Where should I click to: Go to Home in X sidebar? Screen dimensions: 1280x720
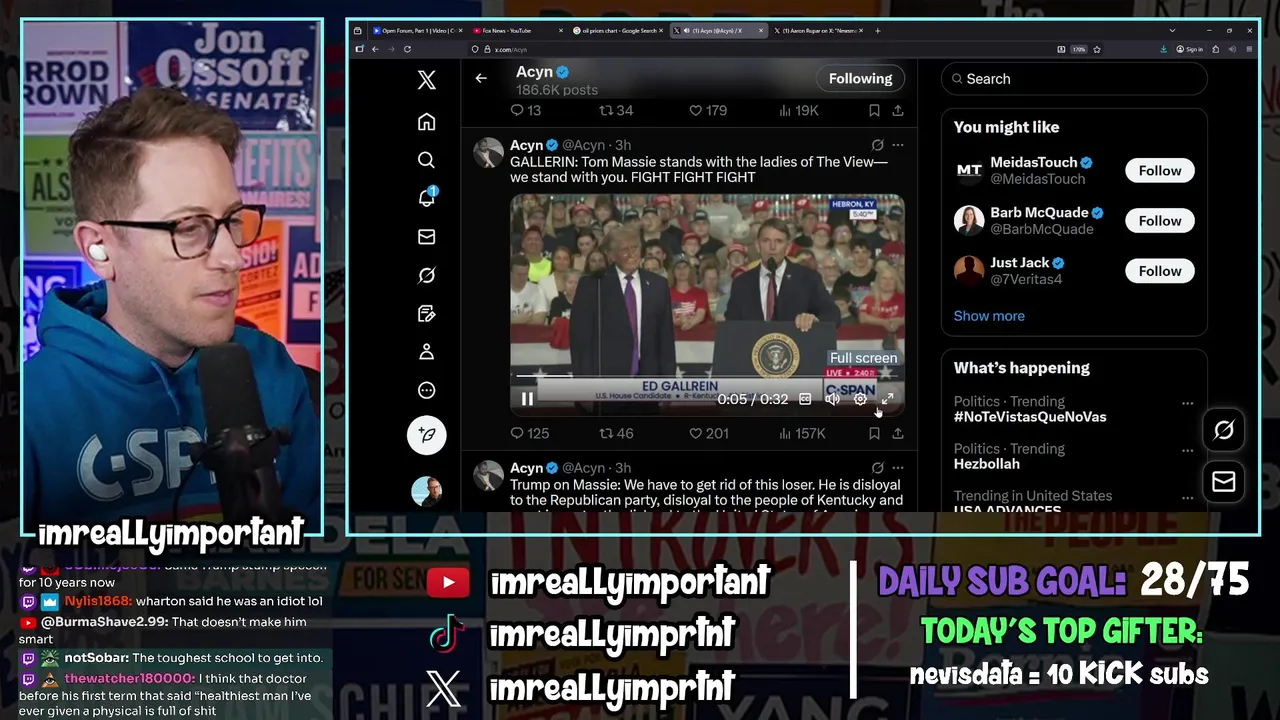coord(426,122)
